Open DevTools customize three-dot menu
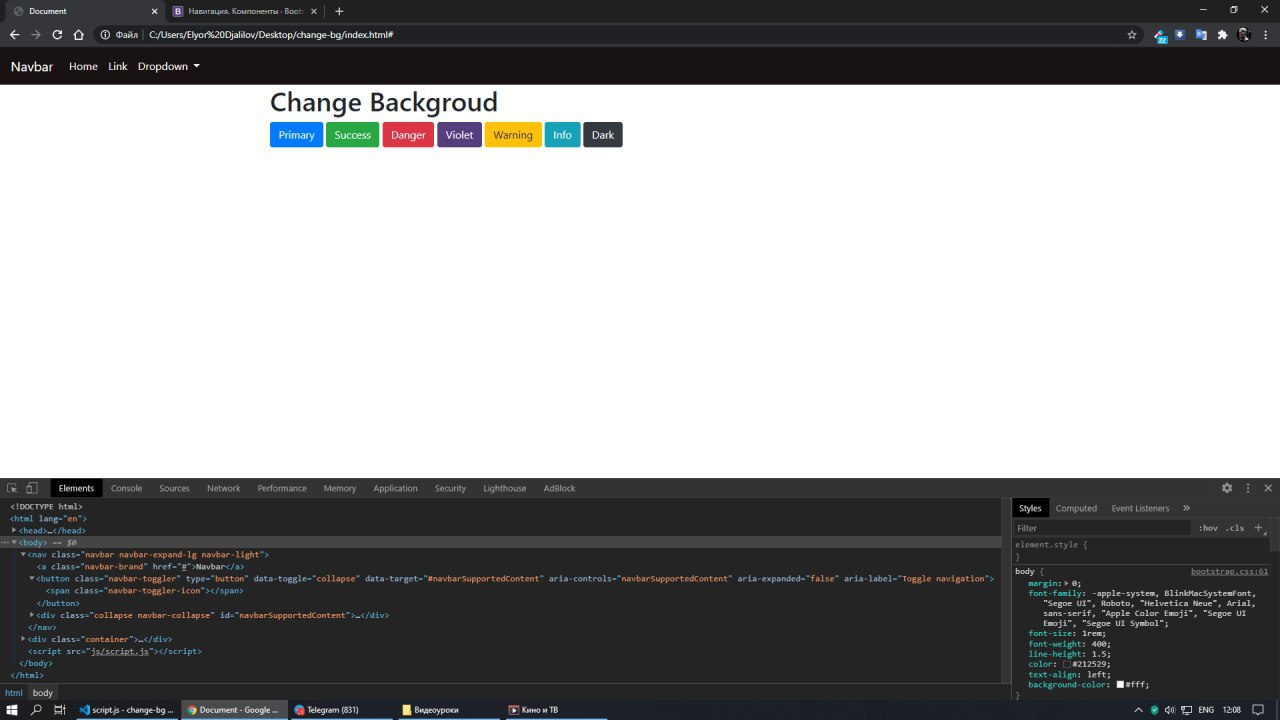This screenshot has width=1280, height=720. (x=1248, y=488)
